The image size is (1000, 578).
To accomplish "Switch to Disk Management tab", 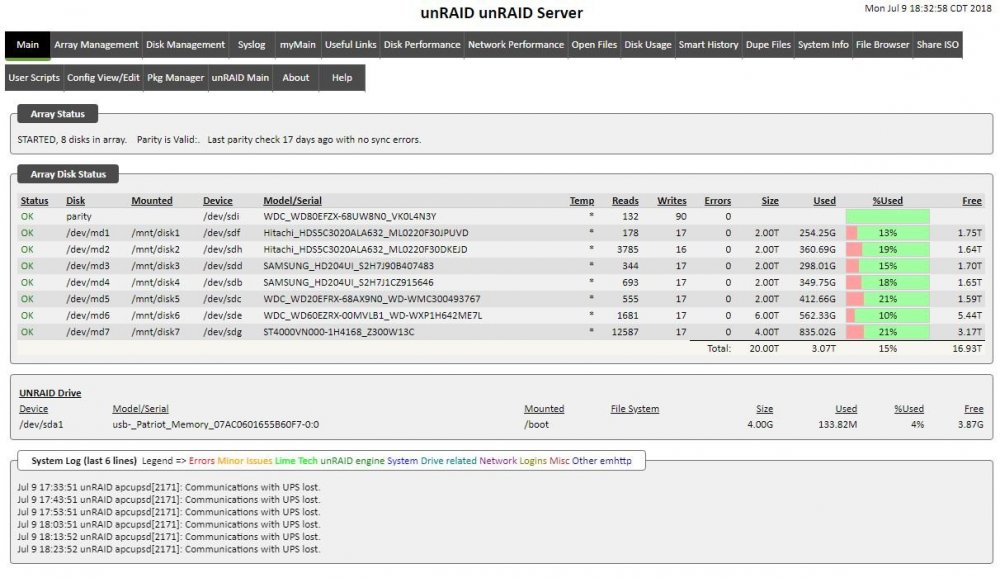I will pos(185,45).
